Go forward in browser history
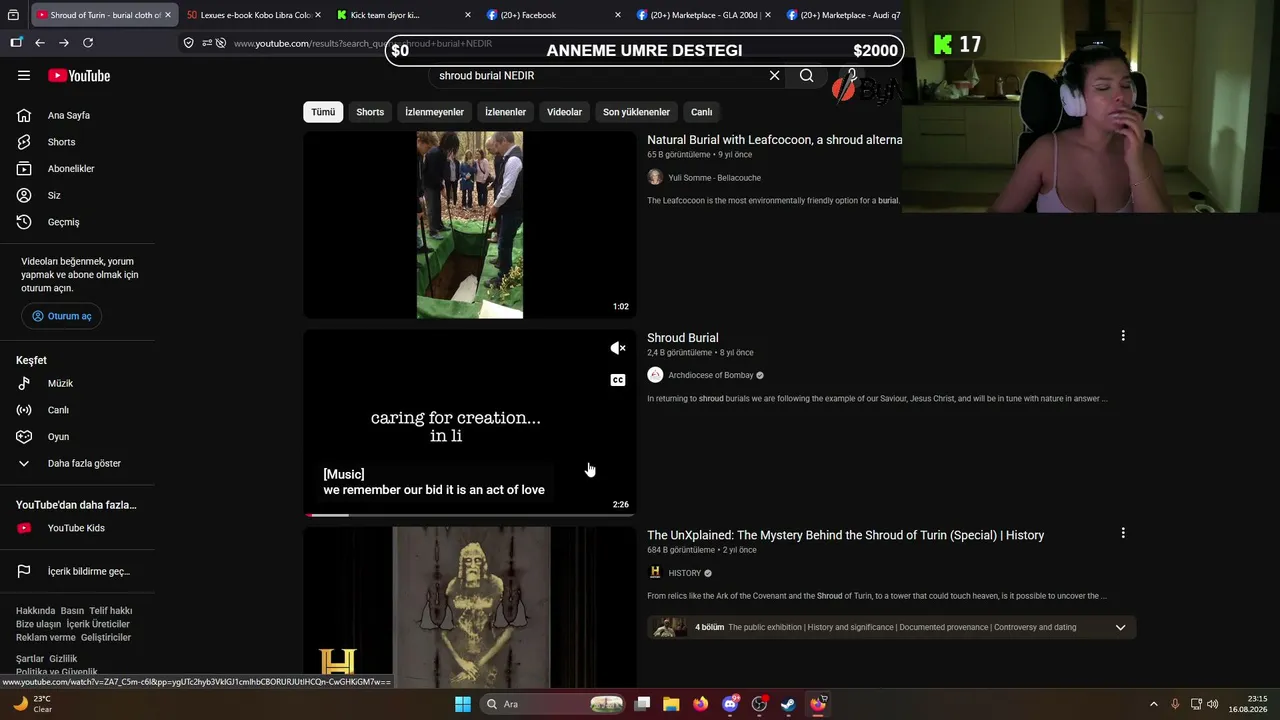The width and height of the screenshot is (1280, 720). tap(64, 43)
